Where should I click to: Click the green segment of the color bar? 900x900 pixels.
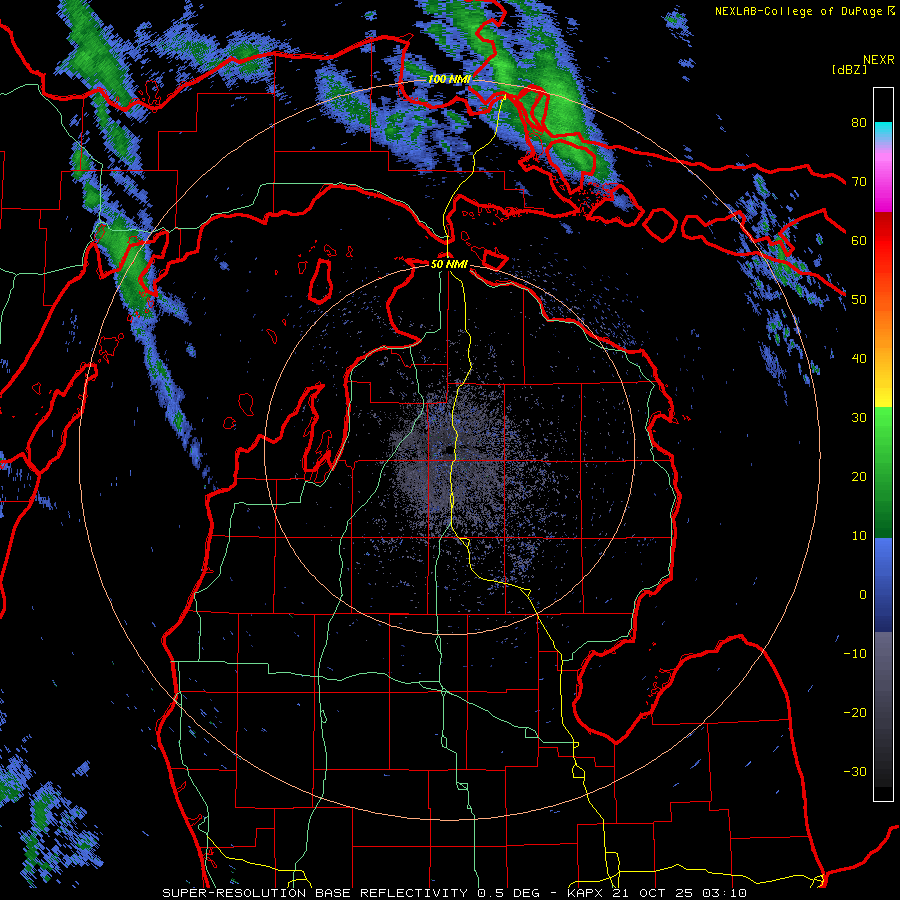(x=883, y=472)
